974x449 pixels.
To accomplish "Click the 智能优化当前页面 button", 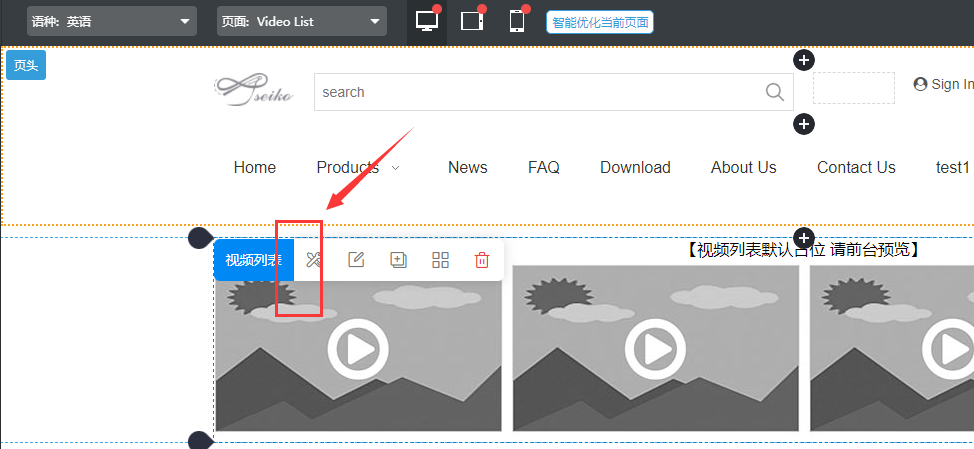I will [600, 21].
